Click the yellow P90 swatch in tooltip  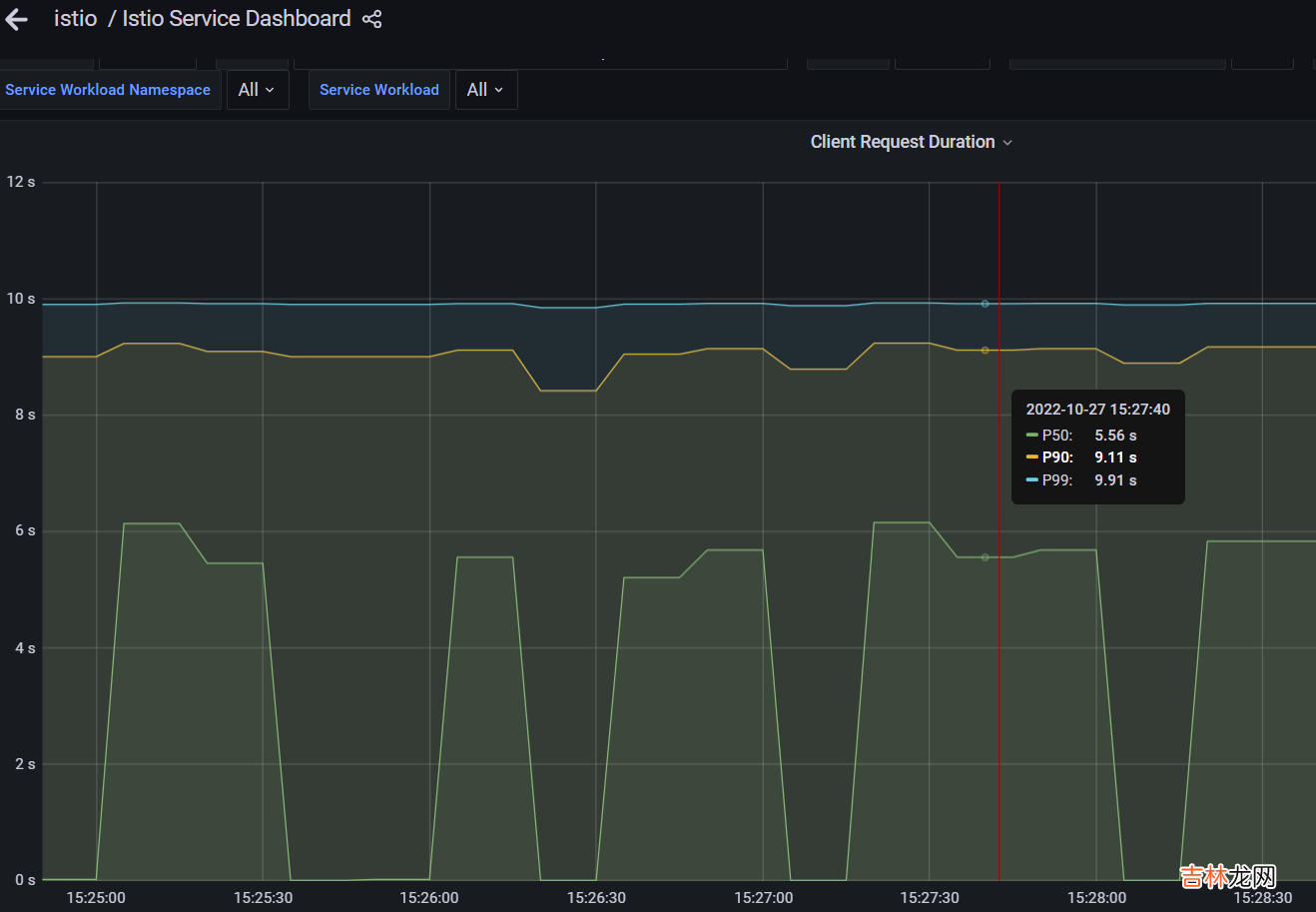(x=1031, y=457)
